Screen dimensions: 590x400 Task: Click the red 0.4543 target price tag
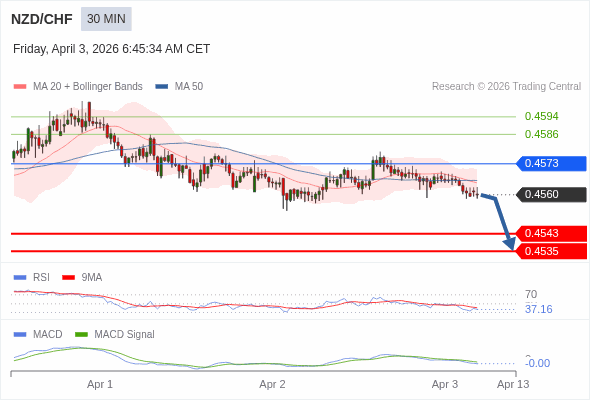[x=551, y=234]
